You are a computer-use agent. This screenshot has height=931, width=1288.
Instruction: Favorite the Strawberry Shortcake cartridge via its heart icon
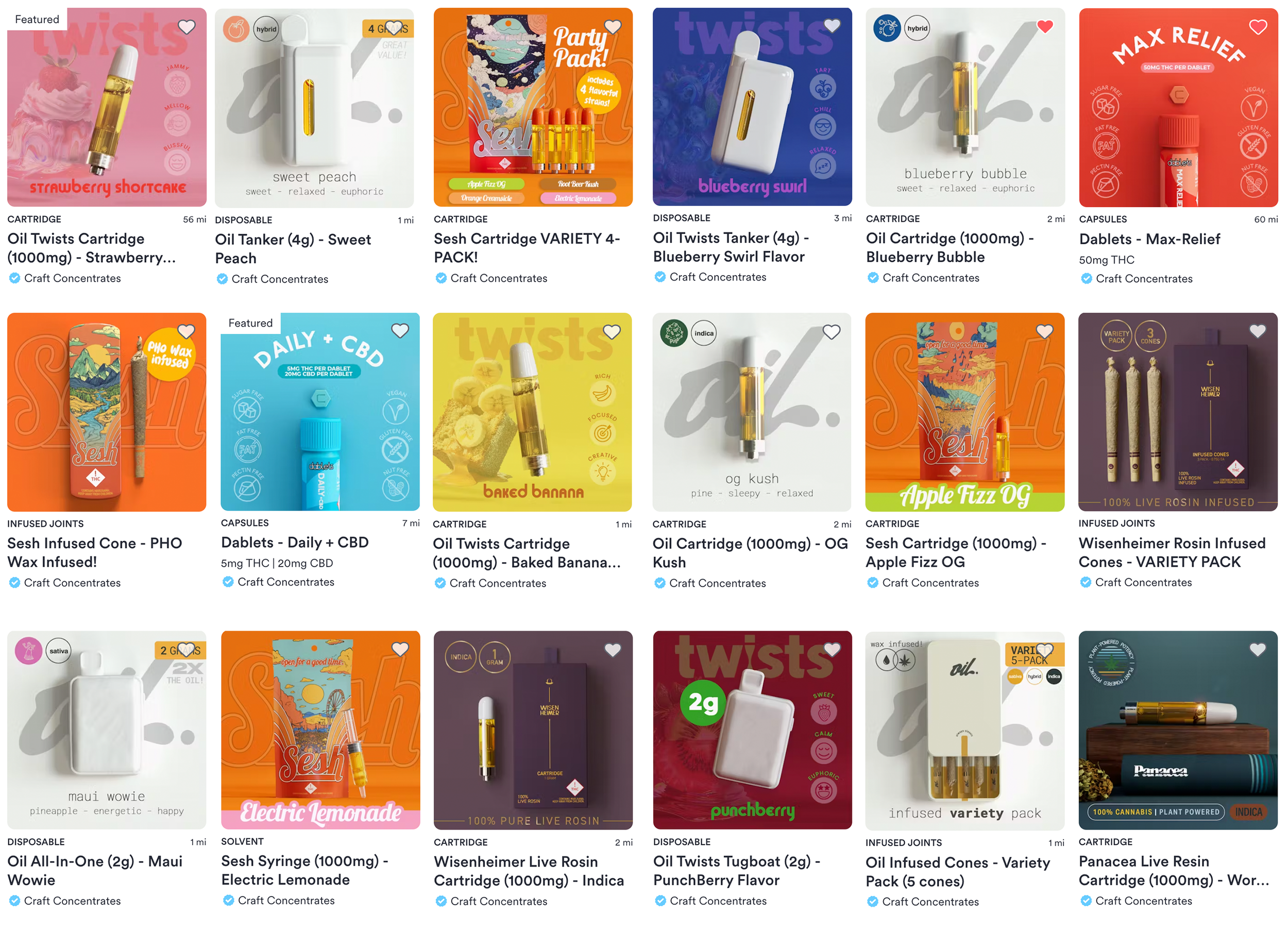tap(187, 27)
